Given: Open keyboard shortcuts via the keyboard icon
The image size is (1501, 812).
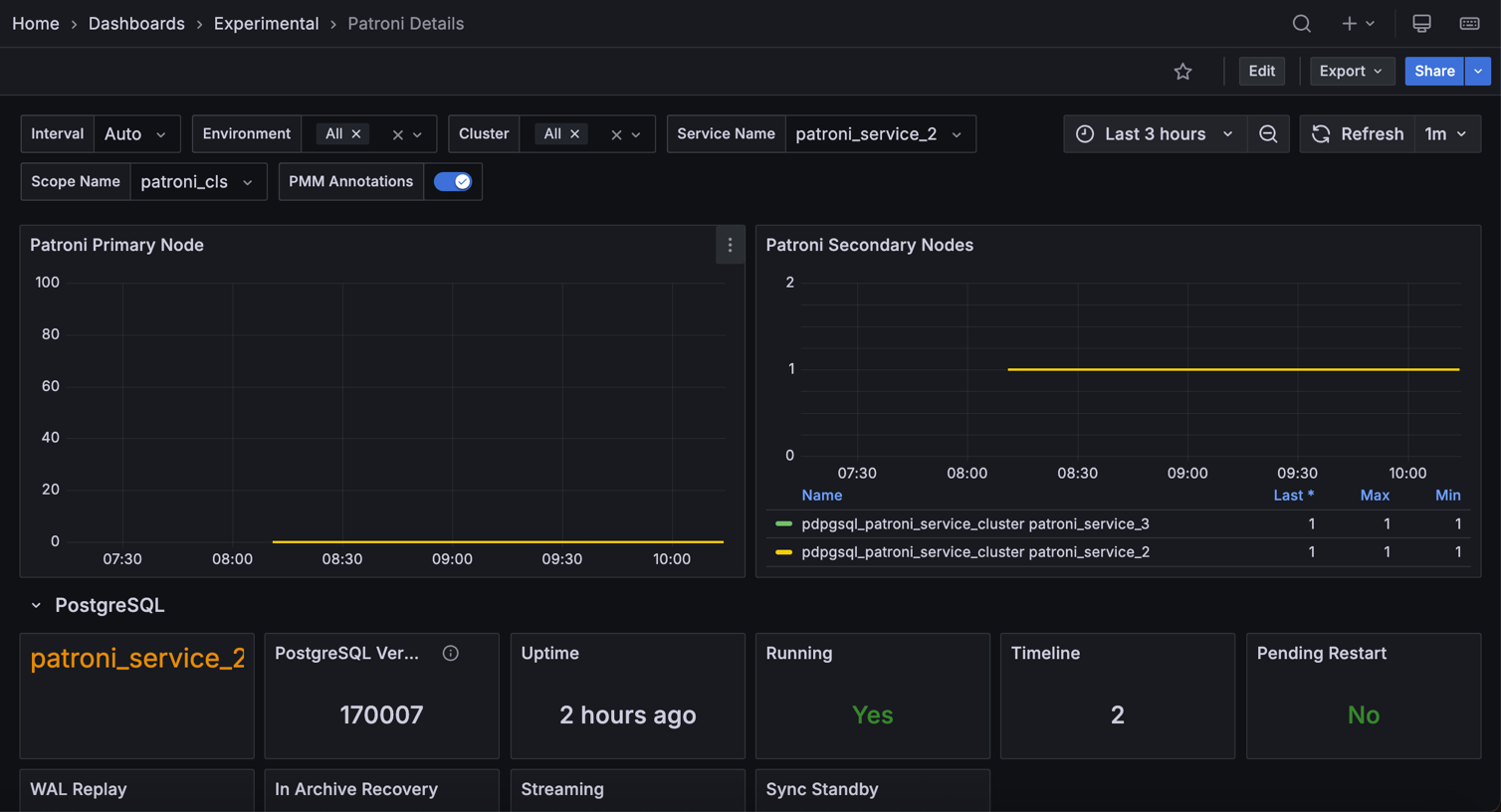Looking at the screenshot, I should 1469,23.
